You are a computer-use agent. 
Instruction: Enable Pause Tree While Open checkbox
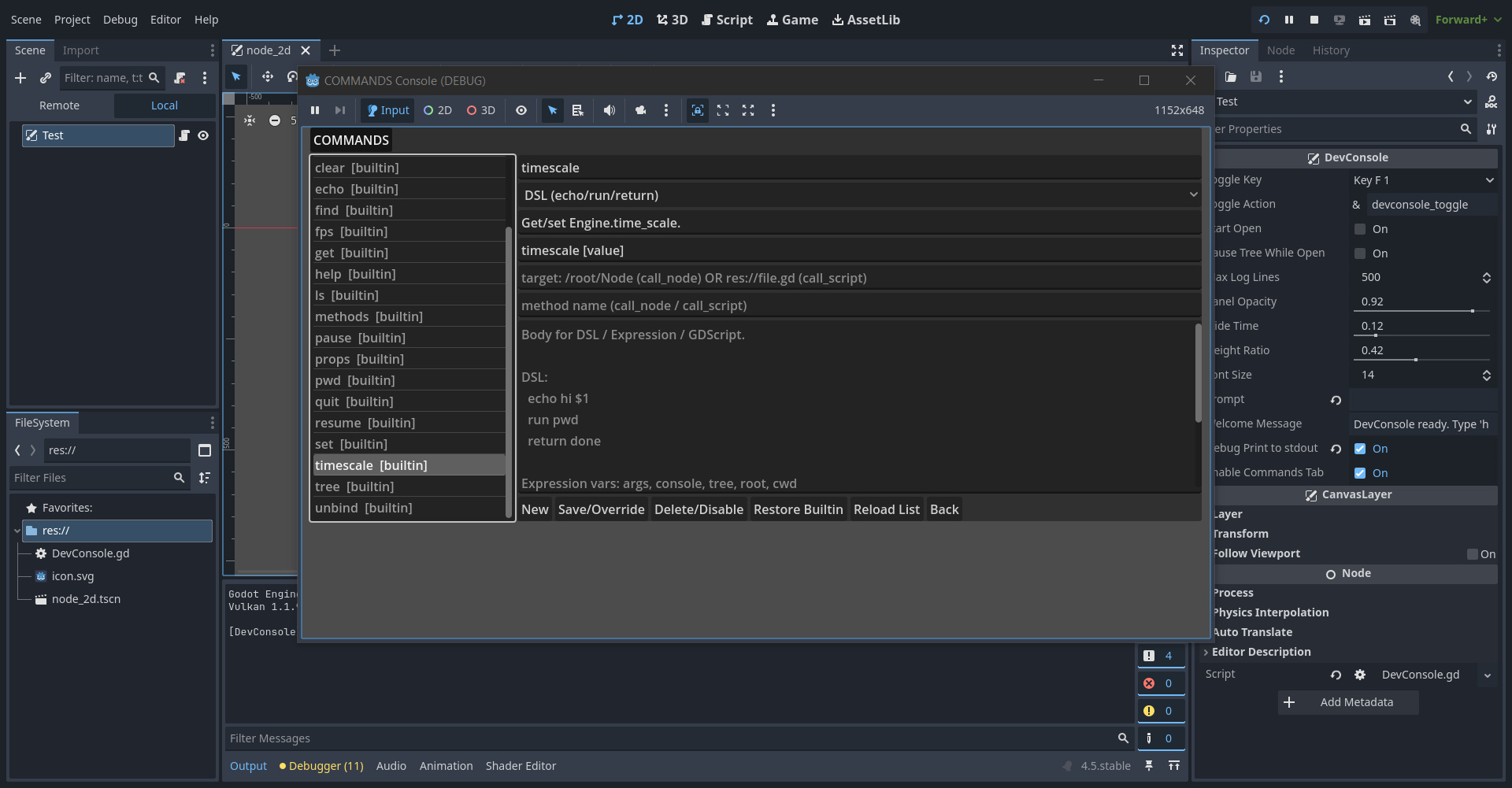[x=1360, y=253]
